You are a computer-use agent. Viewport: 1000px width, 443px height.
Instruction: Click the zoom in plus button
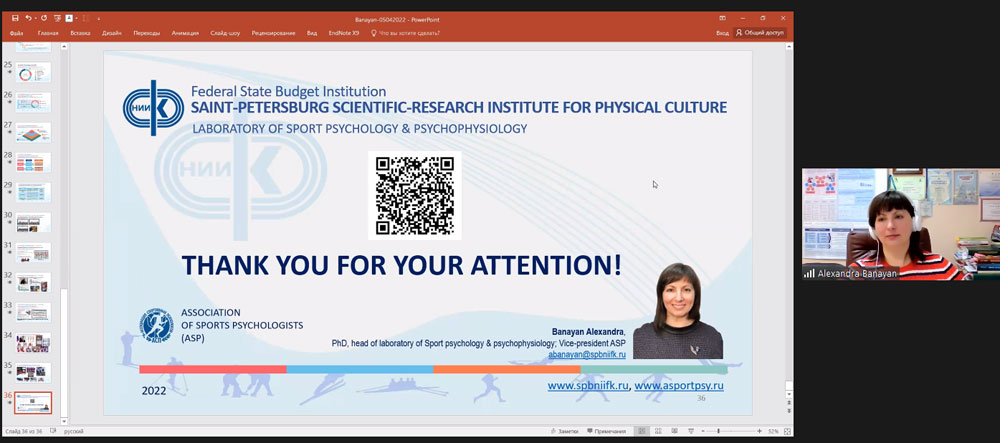click(x=759, y=432)
